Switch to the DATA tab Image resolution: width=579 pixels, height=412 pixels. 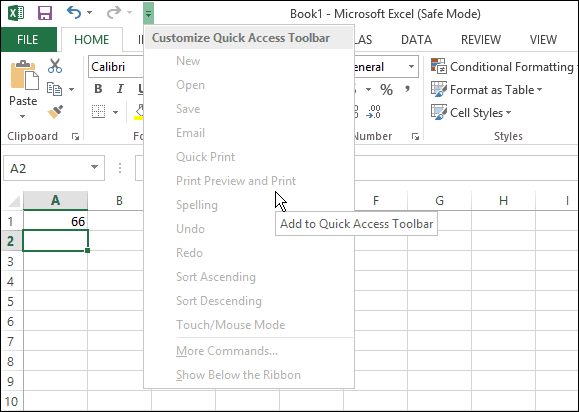coord(416,40)
